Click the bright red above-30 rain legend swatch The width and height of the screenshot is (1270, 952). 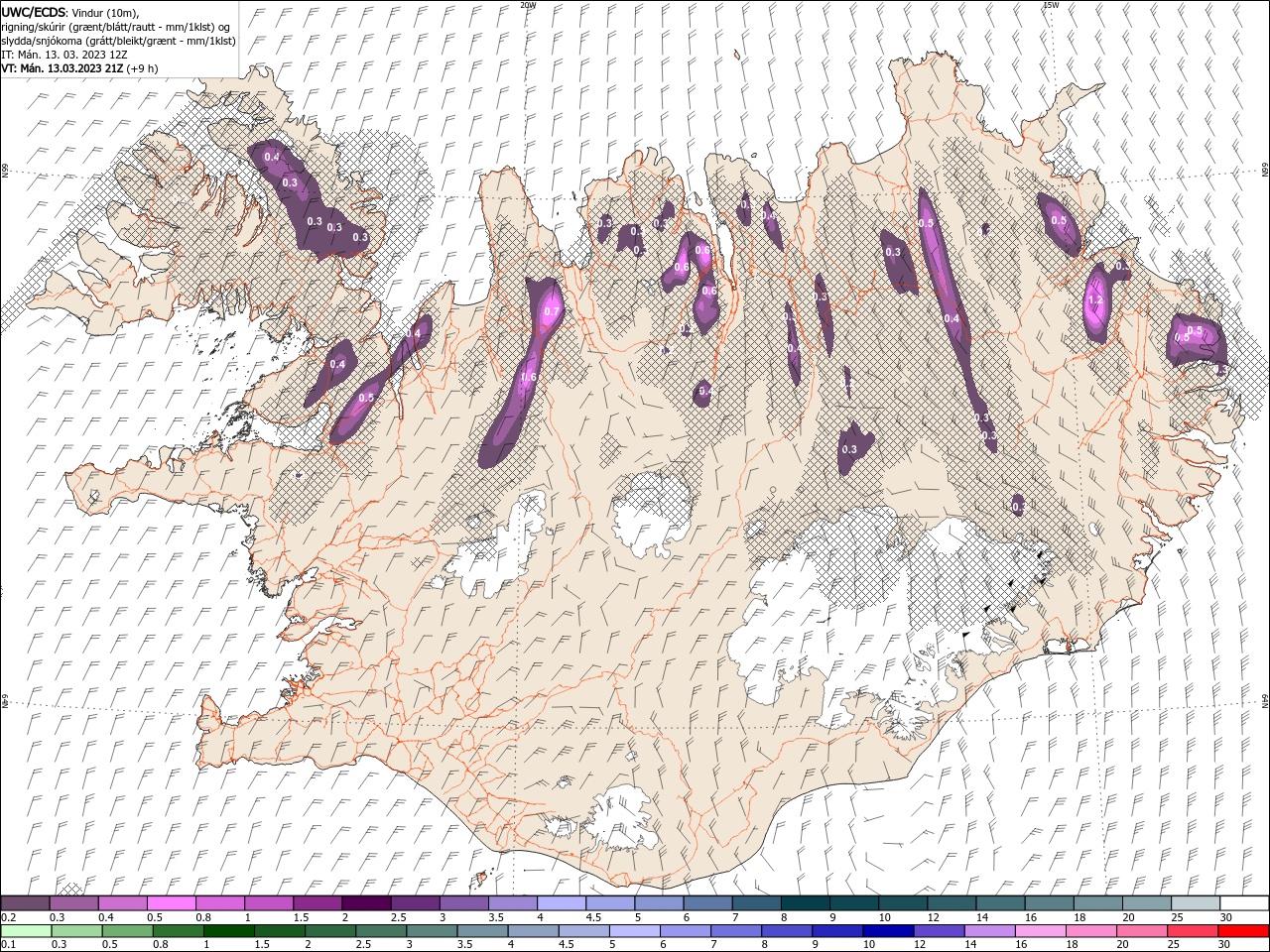tap(1242, 931)
